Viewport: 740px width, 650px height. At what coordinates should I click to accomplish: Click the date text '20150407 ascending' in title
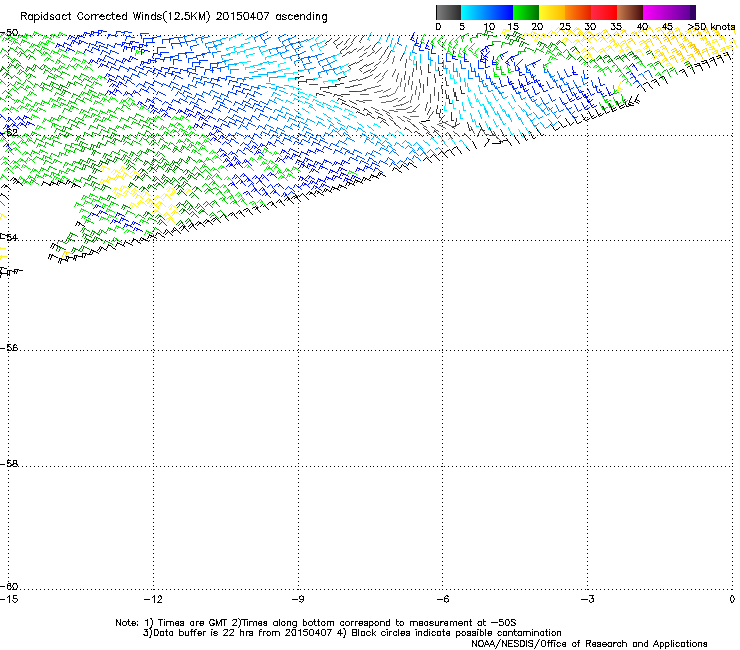[271, 17]
